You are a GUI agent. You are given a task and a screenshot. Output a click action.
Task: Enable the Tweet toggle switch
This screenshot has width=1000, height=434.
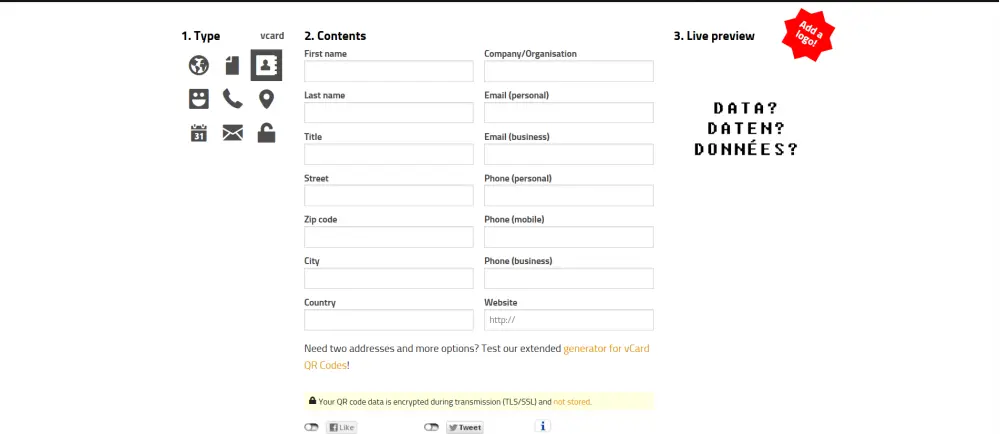tap(431, 427)
